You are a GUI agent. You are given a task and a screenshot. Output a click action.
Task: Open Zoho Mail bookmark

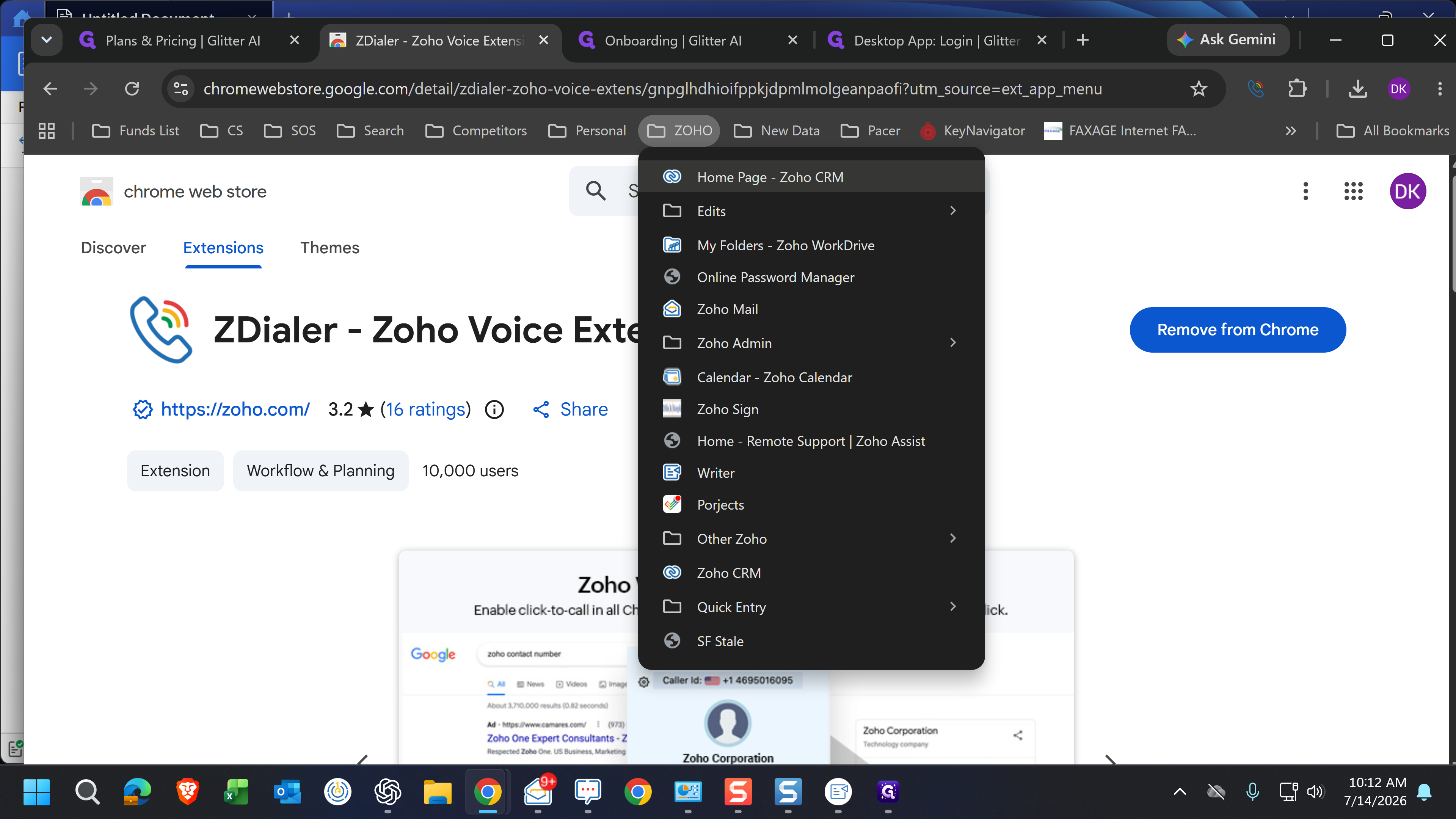pyautogui.click(x=811, y=309)
